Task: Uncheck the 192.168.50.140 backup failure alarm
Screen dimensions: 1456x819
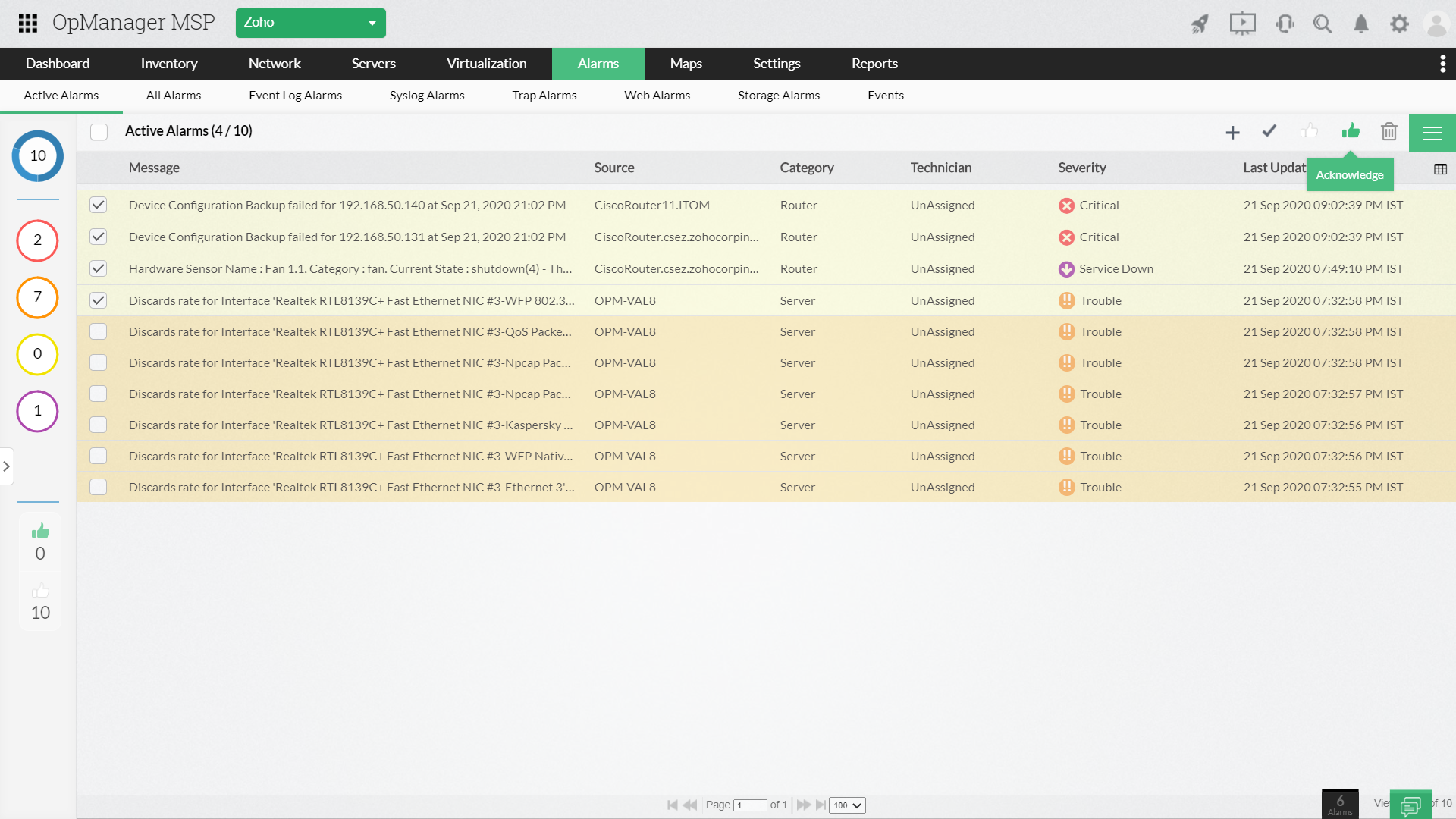Action: point(98,205)
